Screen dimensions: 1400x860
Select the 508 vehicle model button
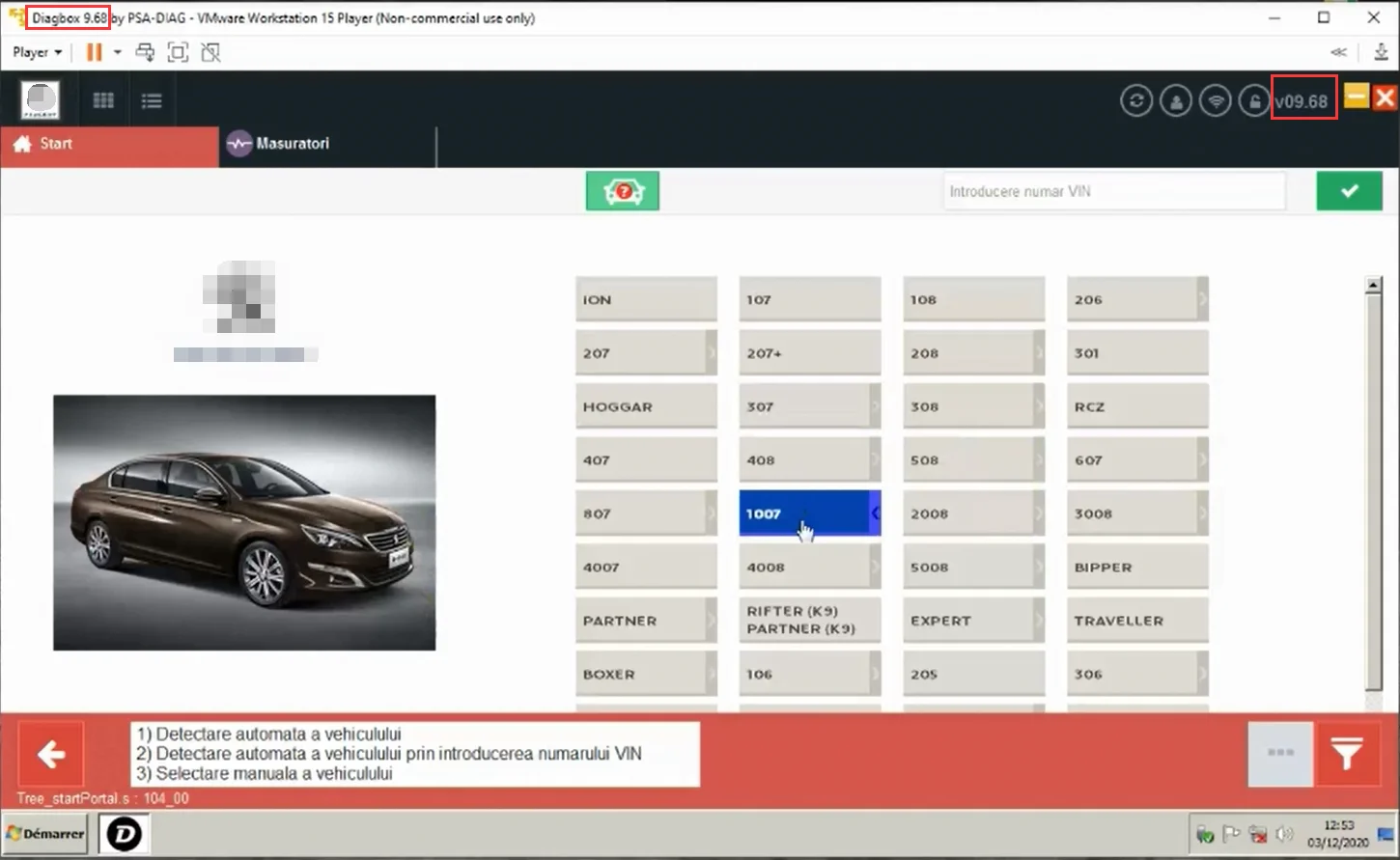click(973, 460)
